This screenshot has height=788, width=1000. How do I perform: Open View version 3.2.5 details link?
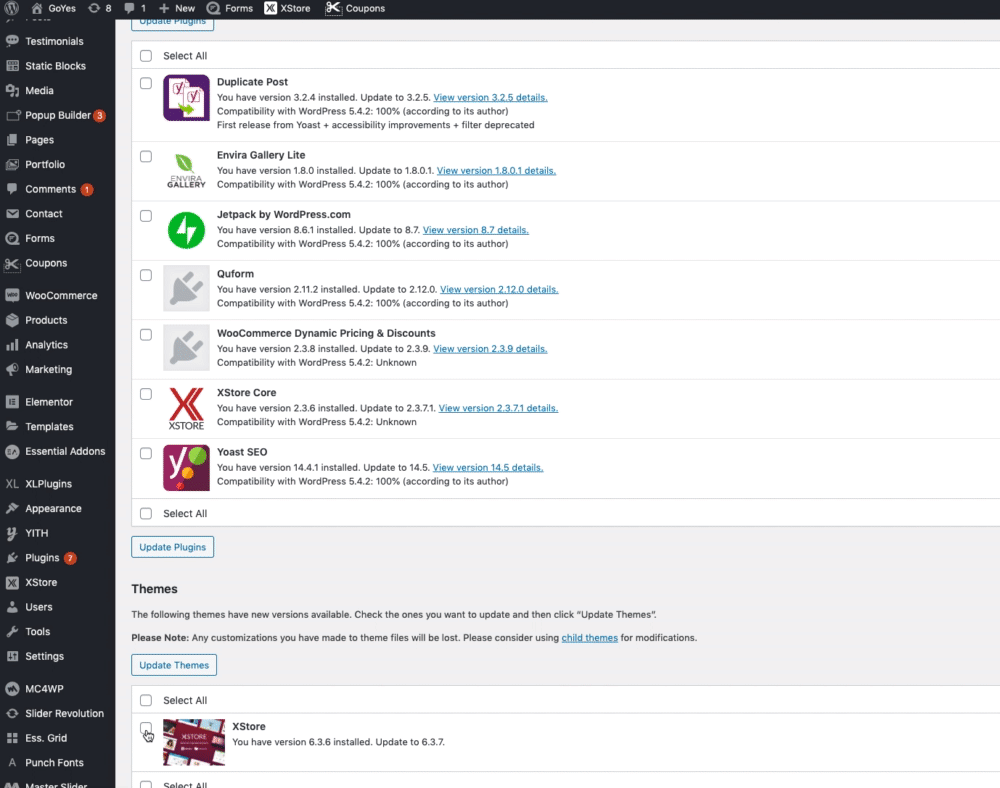click(x=490, y=98)
